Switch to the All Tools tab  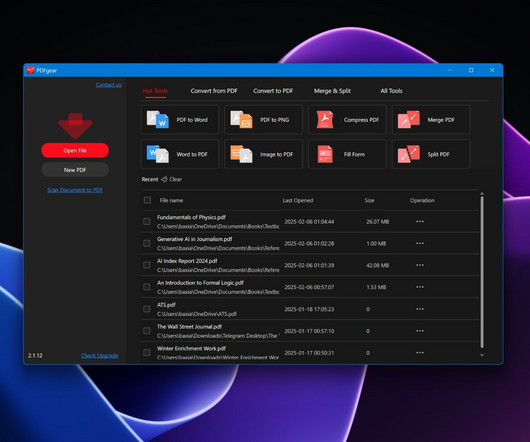click(x=391, y=91)
